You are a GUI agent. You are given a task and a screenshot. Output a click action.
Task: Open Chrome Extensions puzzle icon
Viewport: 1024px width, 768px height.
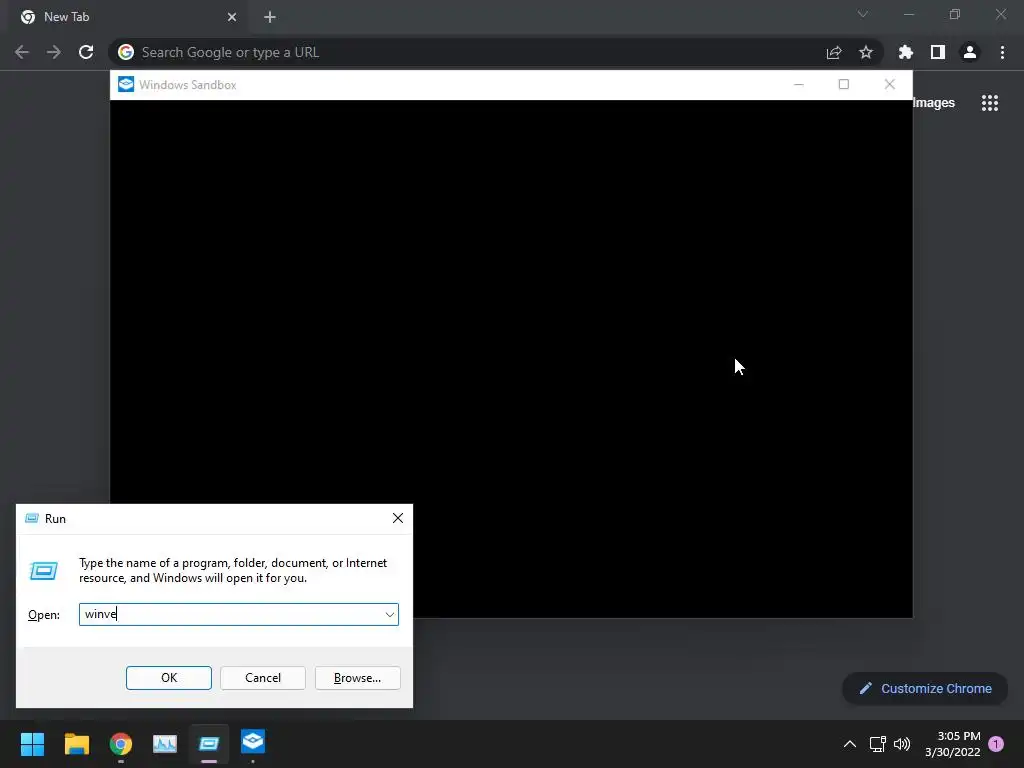906,52
